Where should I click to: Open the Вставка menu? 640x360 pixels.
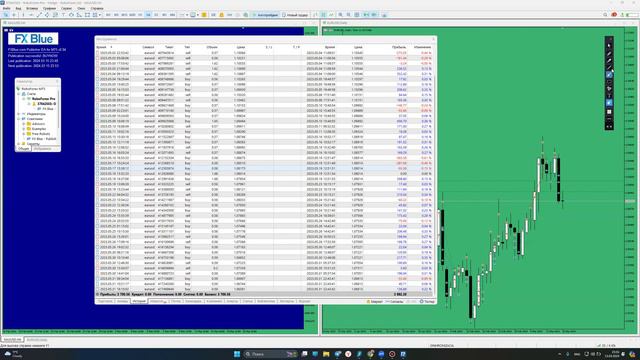coord(32,8)
